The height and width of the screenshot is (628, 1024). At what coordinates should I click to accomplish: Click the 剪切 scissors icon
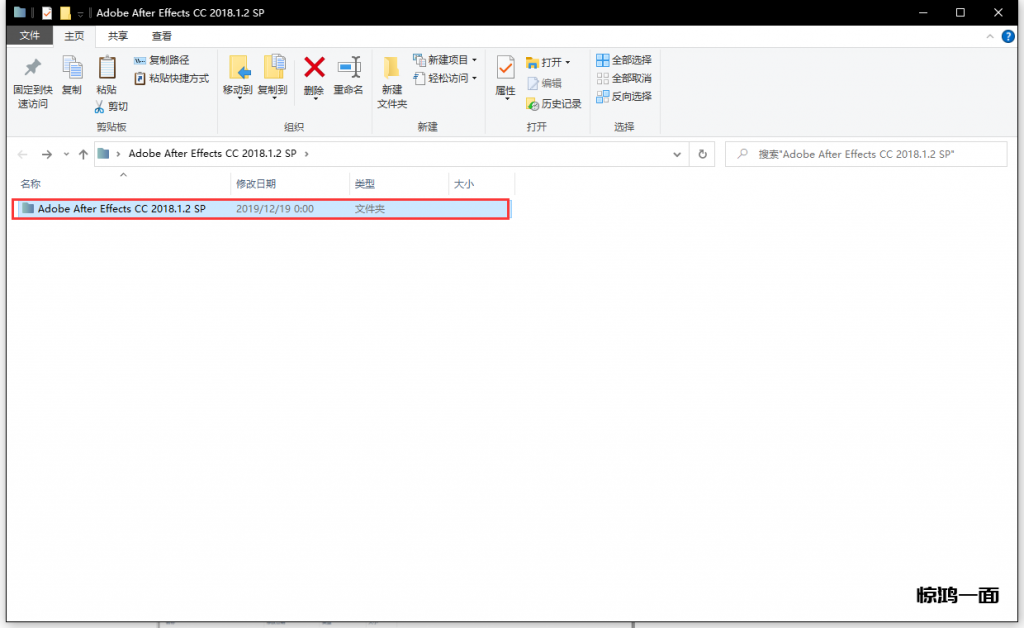pyautogui.click(x=100, y=106)
